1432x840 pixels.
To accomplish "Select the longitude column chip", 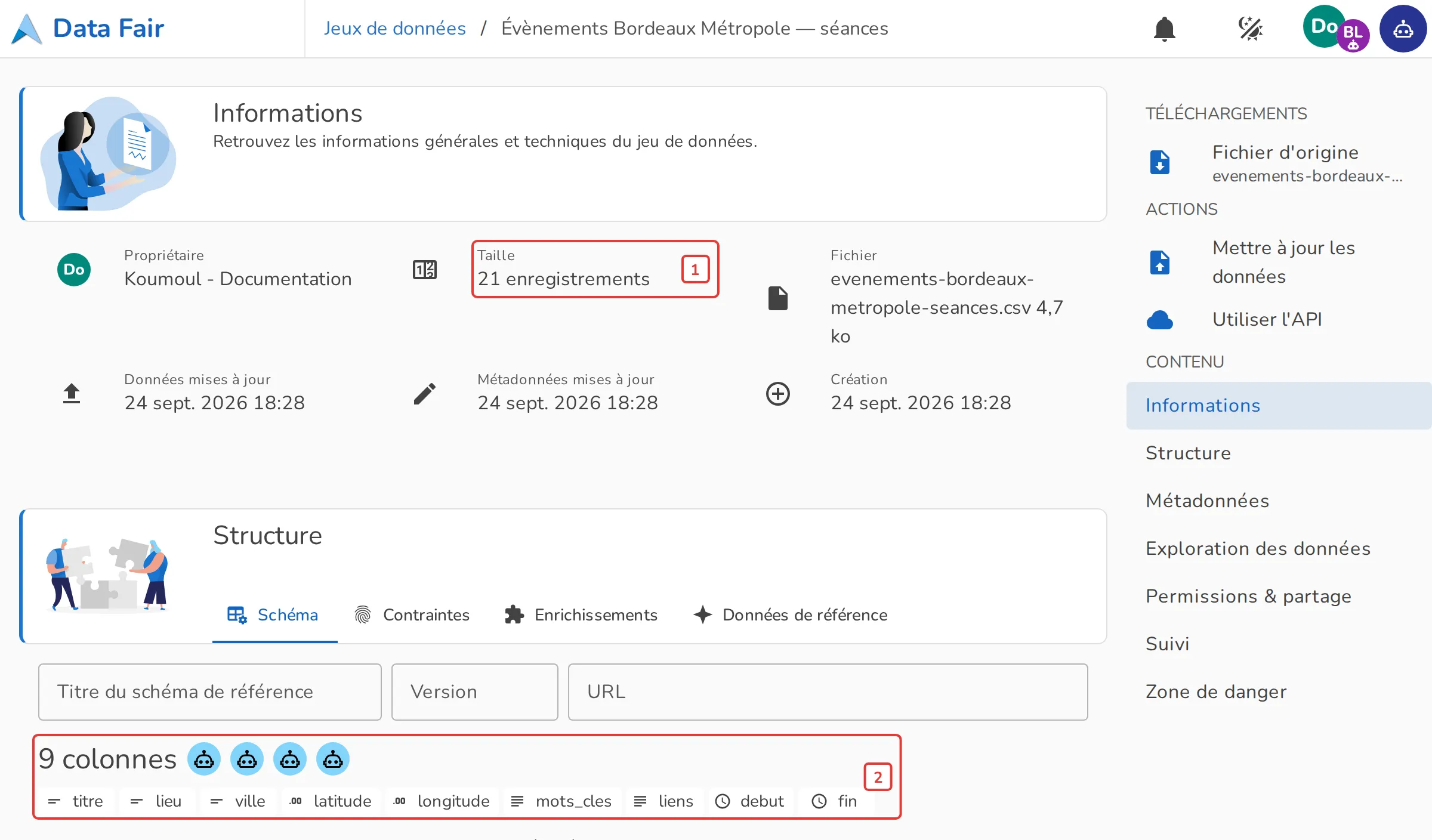I will 442,801.
